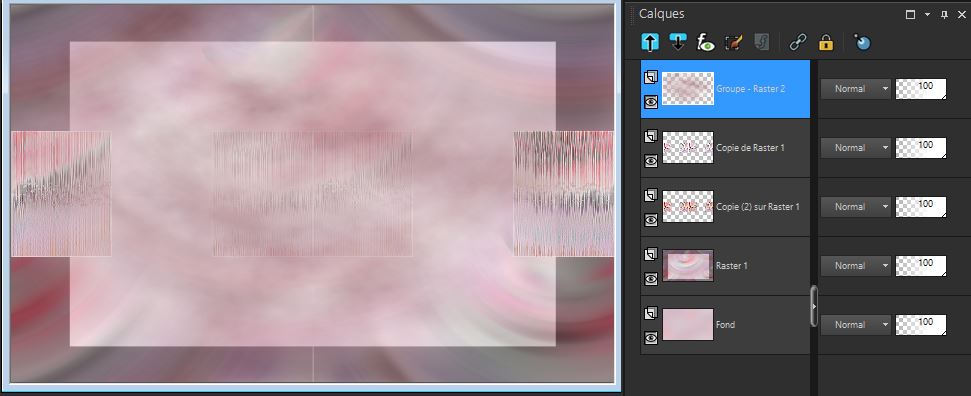Click the blue globe icon in Calques toolbar
971x396 pixels.
click(862, 42)
